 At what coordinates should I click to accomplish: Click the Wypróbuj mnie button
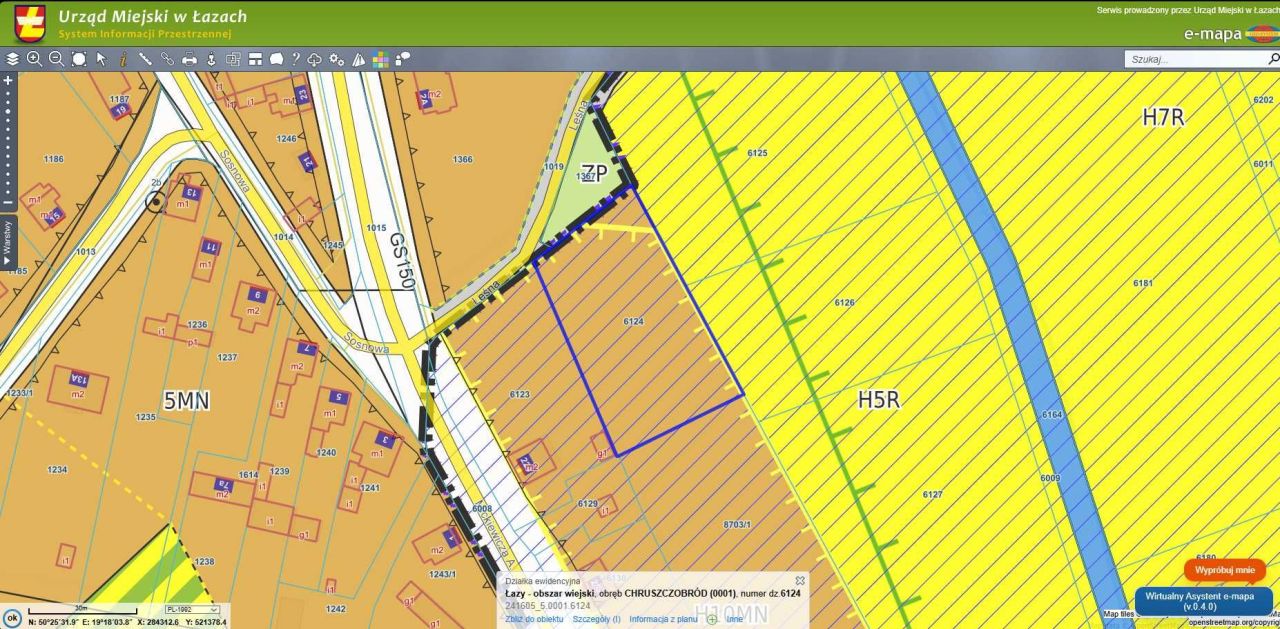click(1224, 569)
